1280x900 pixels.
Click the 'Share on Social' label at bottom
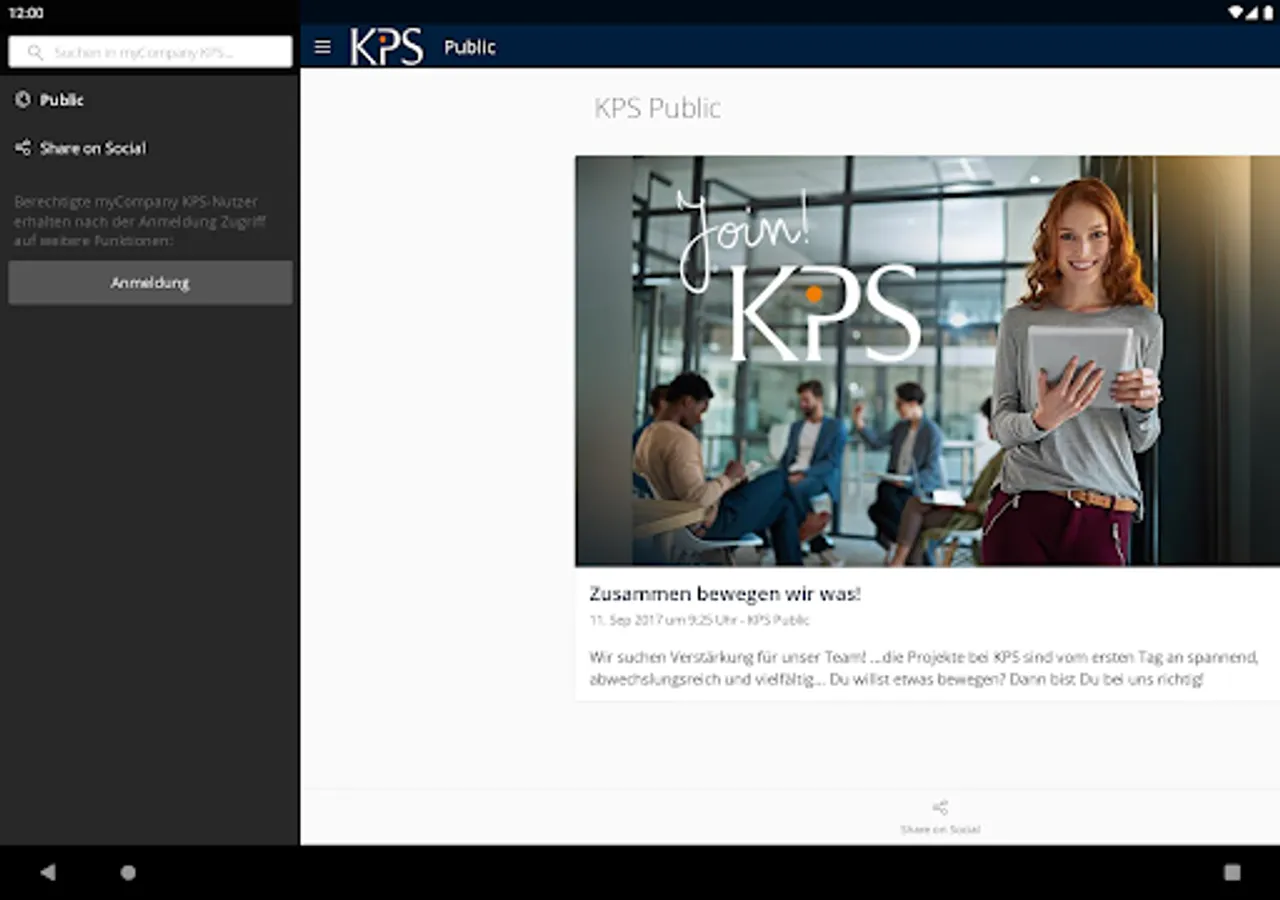click(x=940, y=829)
